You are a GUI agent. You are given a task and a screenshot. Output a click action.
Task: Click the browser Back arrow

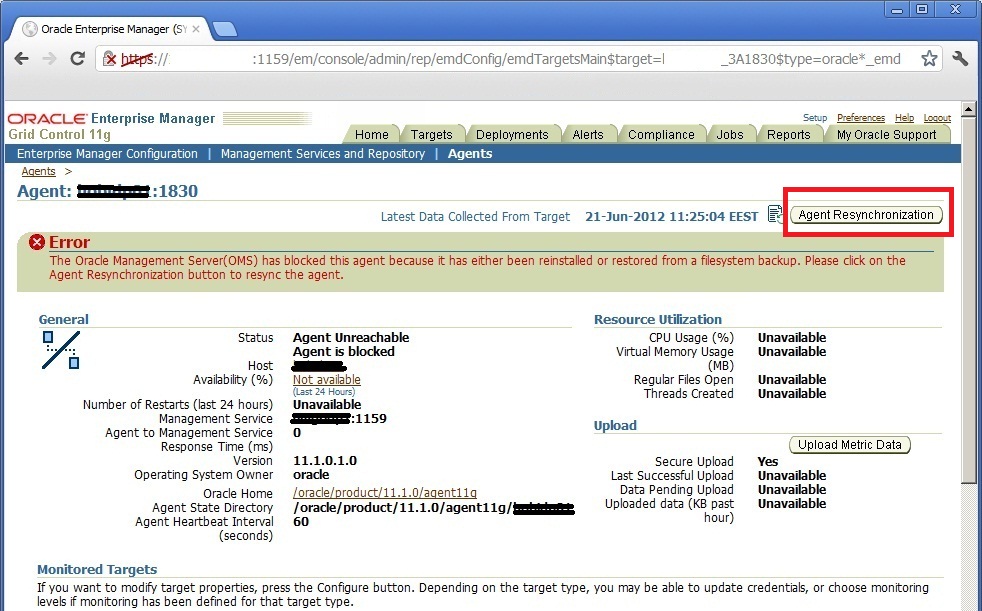pyautogui.click(x=21, y=59)
